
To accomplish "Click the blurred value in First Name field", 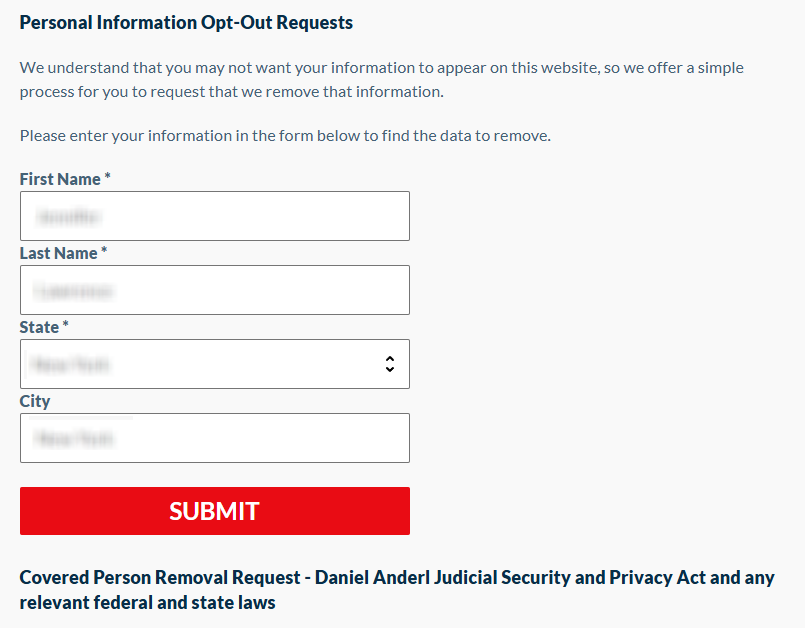I will tap(70, 216).
